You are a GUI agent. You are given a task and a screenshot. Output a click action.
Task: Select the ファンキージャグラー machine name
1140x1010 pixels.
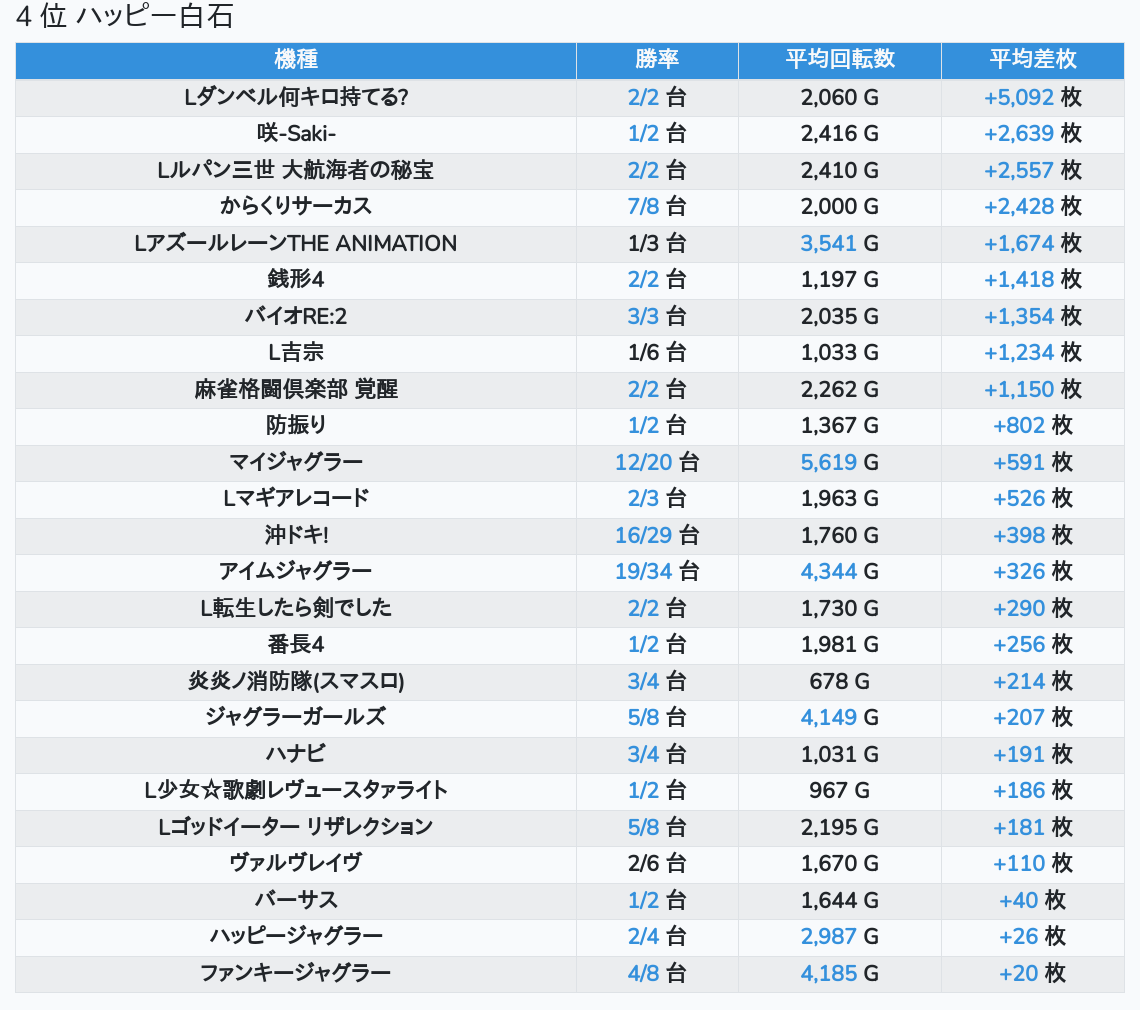pos(296,973)
